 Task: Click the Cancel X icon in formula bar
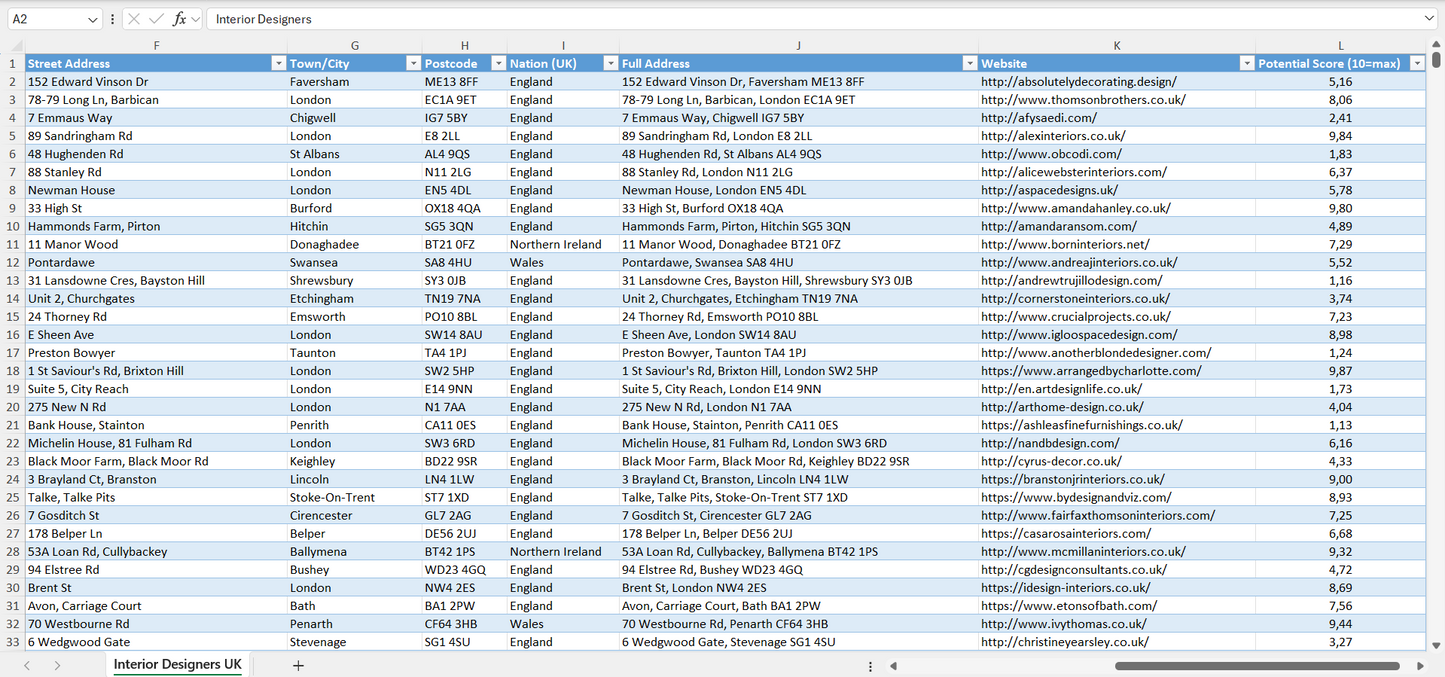(x=134, y=19)
